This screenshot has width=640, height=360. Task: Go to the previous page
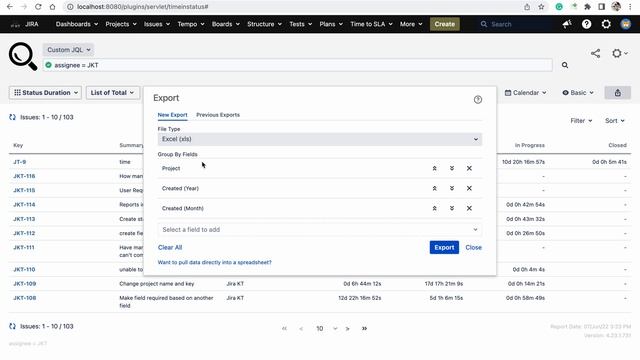click(x=301, y=329)
